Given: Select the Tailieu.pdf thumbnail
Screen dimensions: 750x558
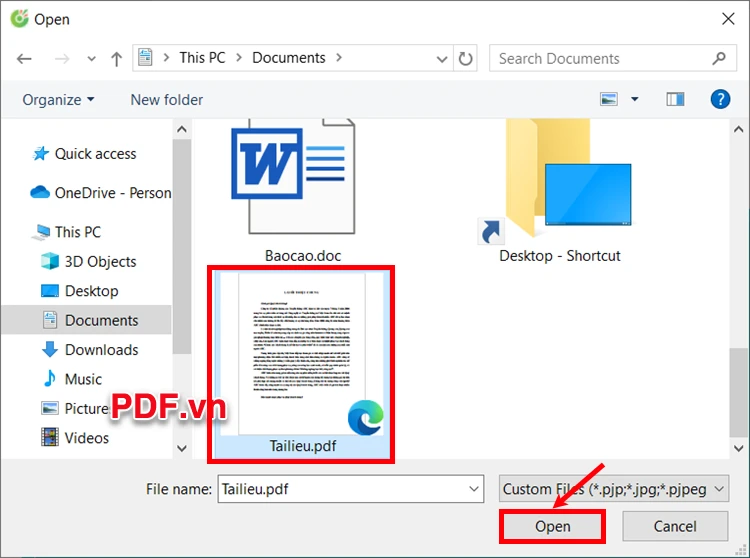Looking at the screenshot, I should 302,353.
